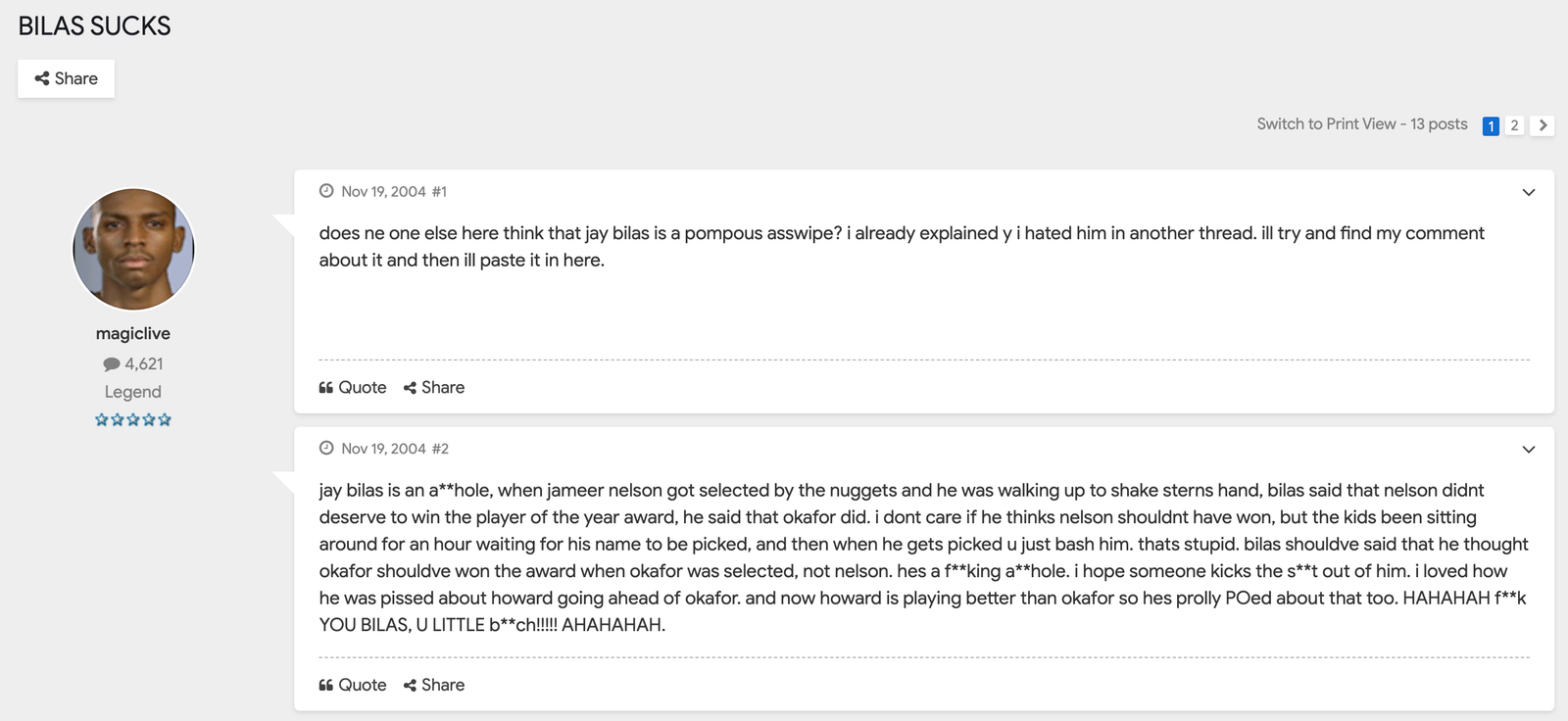The height and width of the screenshot is (721, 1568).
Task: Expand options chevron on post #2
Action: coord(1529,450)
